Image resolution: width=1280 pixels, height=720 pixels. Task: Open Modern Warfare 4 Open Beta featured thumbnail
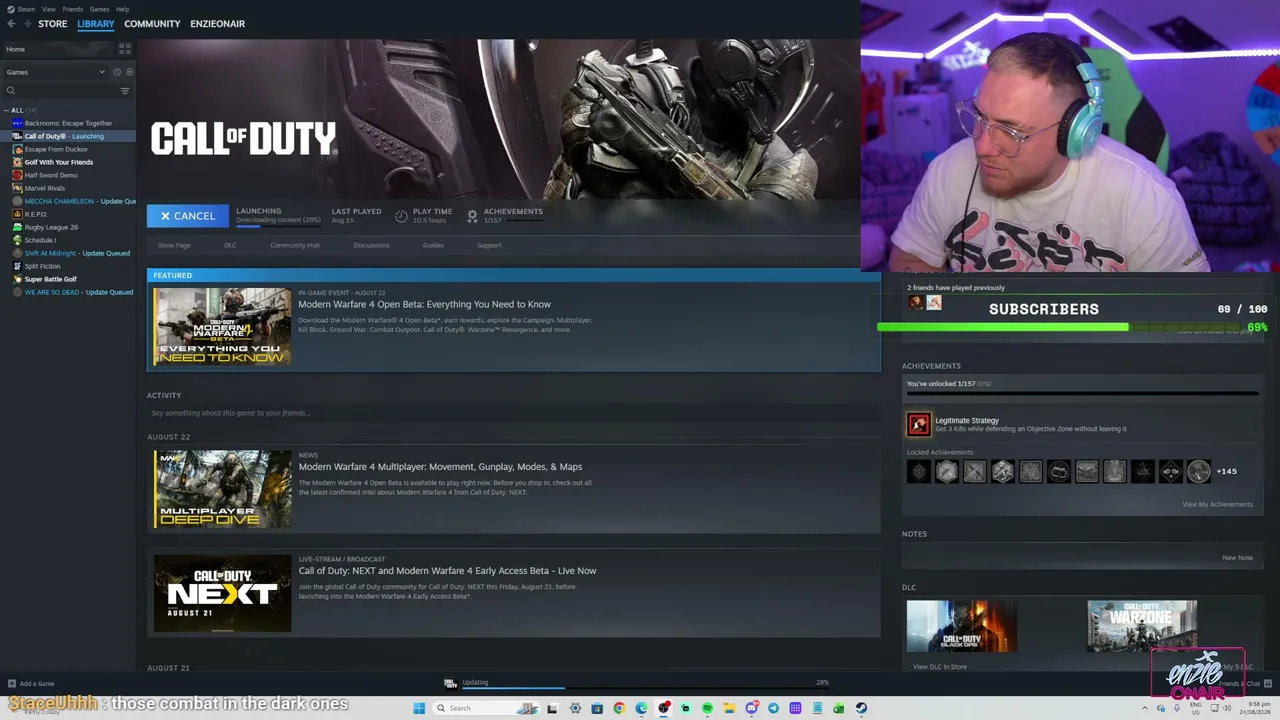point(222,326)
